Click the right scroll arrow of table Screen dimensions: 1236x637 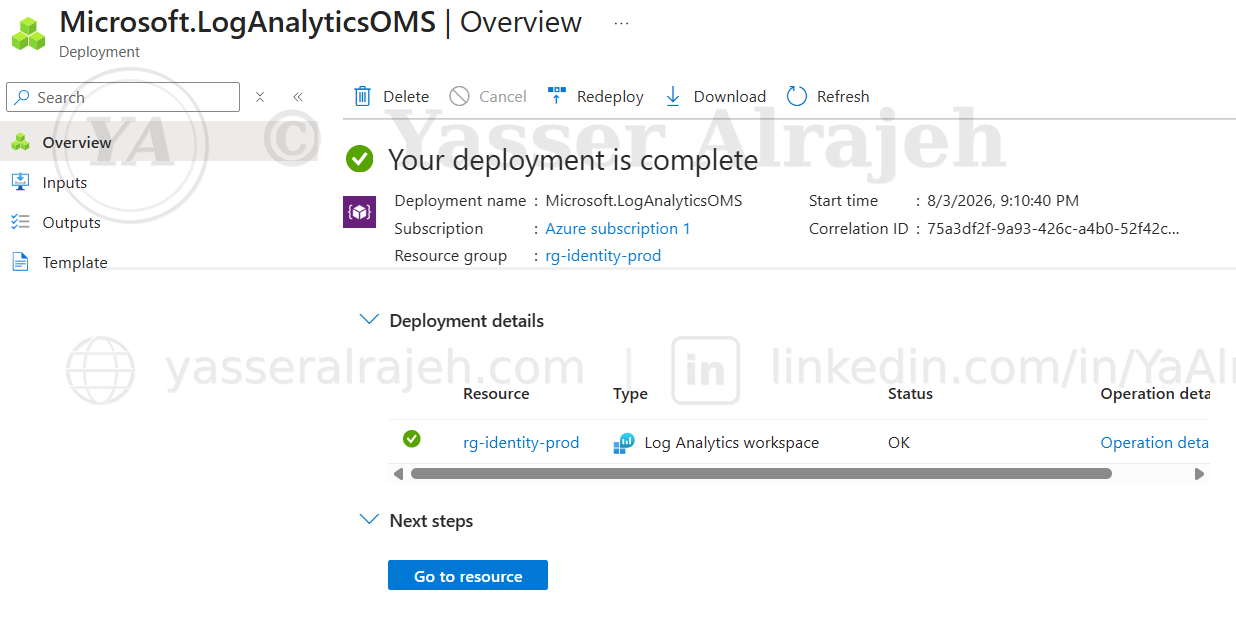coord(1199,474)
